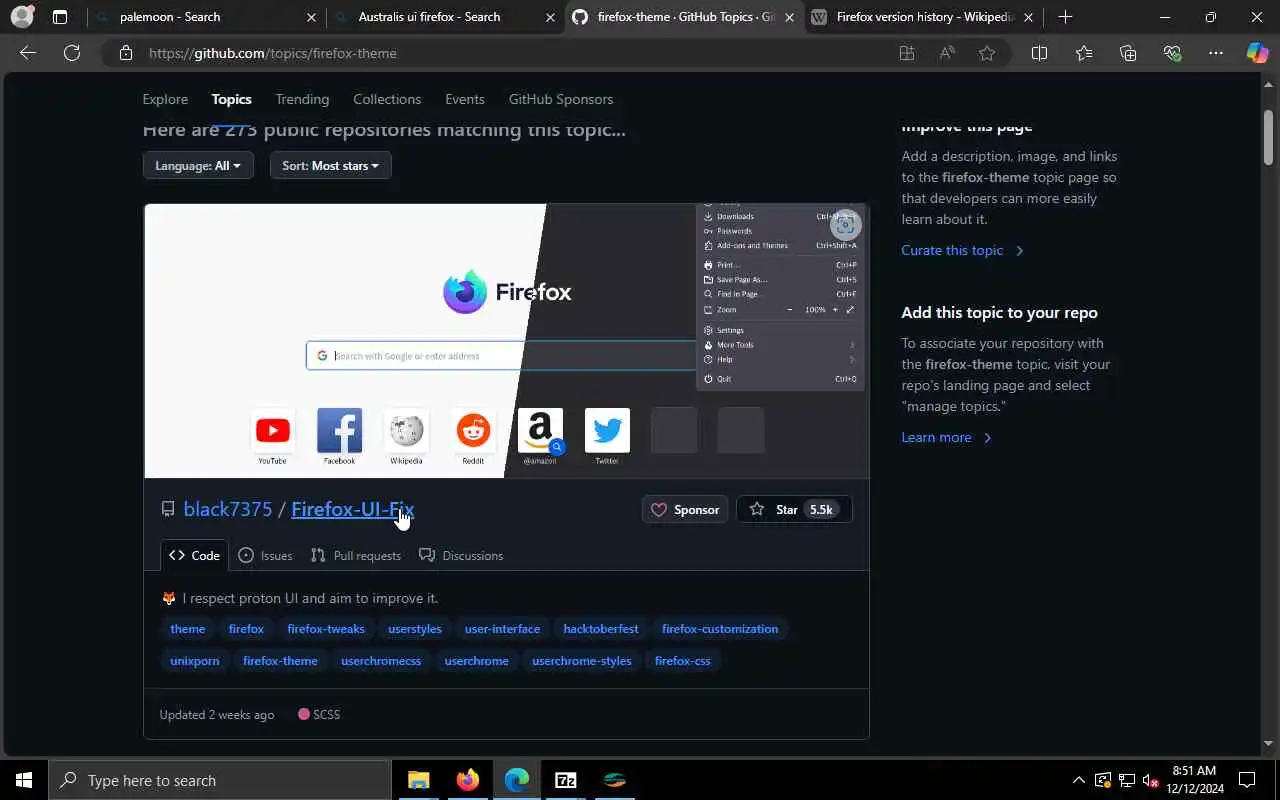Open Trending in GitHub navigation

click(x=302, y=99)
